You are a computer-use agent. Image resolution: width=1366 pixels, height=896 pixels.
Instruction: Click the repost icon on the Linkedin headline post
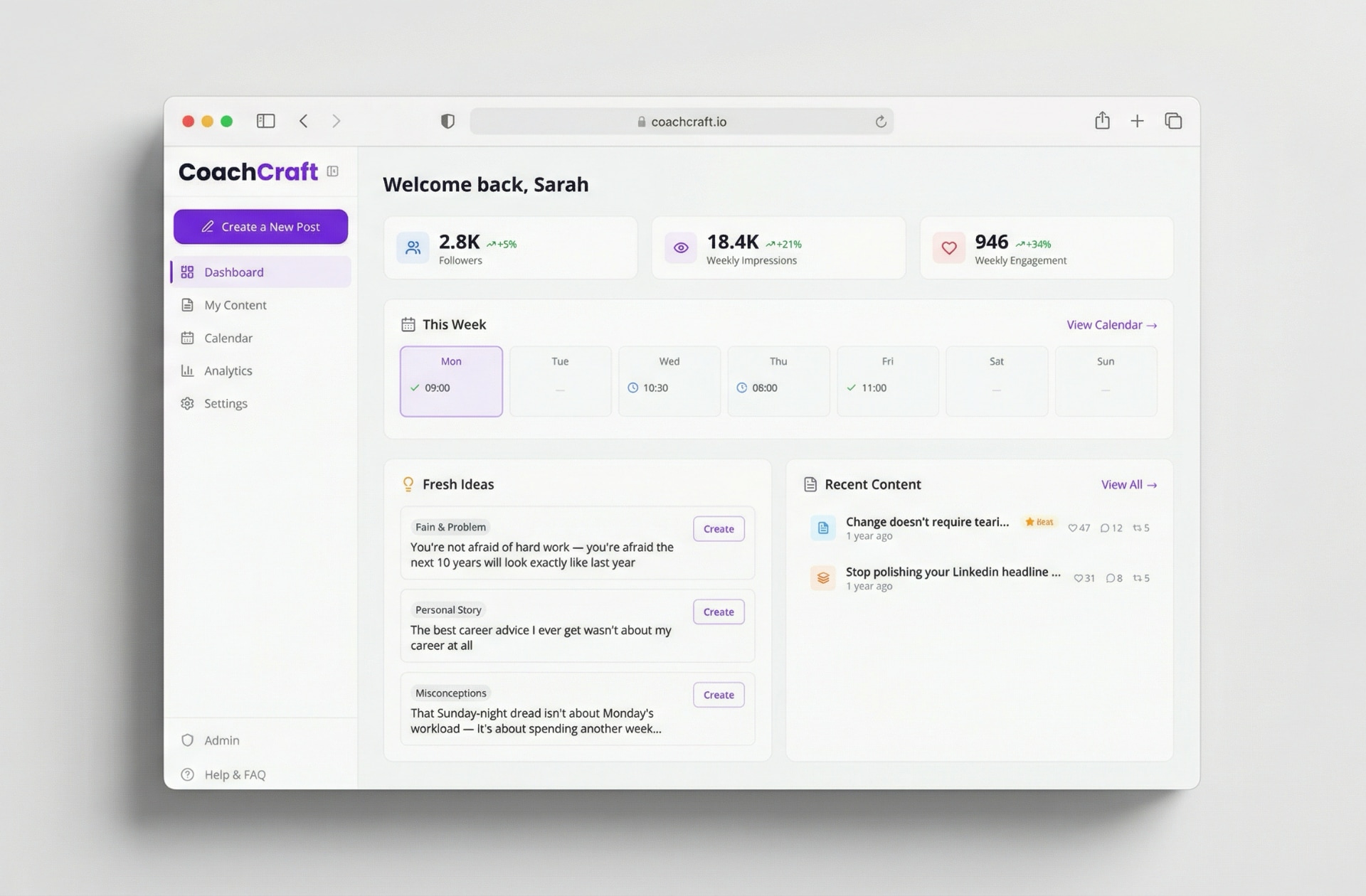tap(1137, 578)
